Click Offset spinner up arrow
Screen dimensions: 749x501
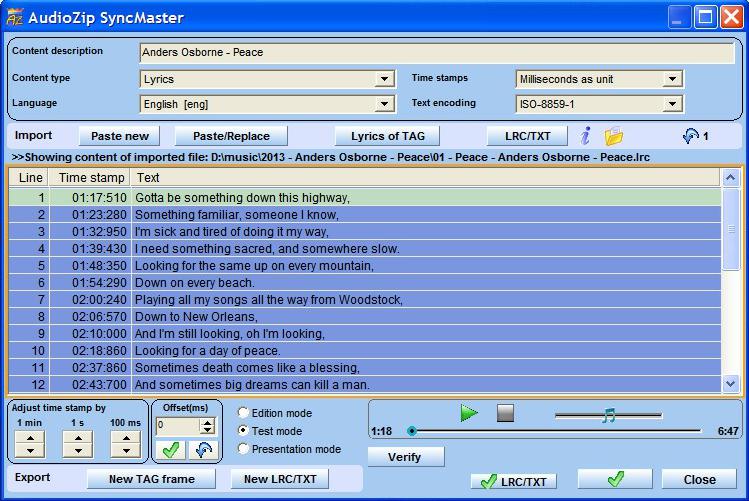(x=207, y=422)
